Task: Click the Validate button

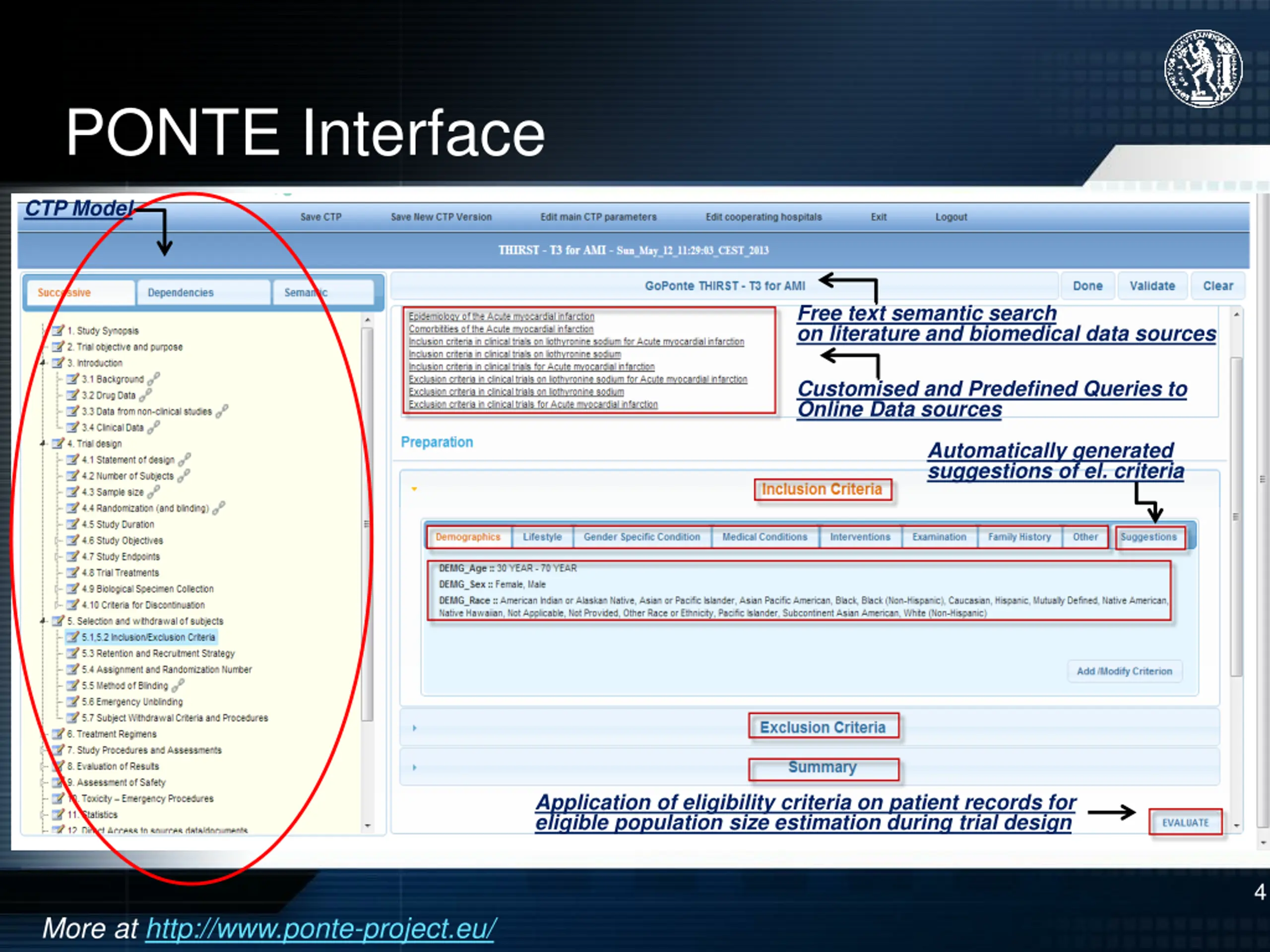Action: [x=1152, y=286]
